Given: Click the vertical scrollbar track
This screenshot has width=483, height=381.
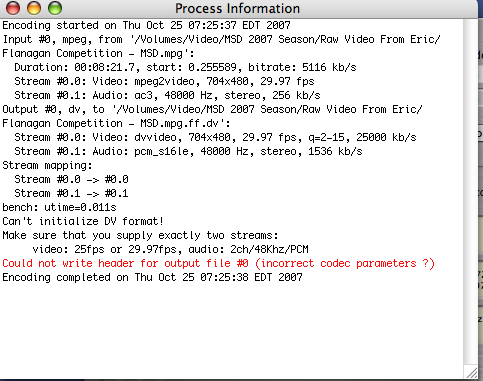Looking at the screenshot, I should 470,192.
